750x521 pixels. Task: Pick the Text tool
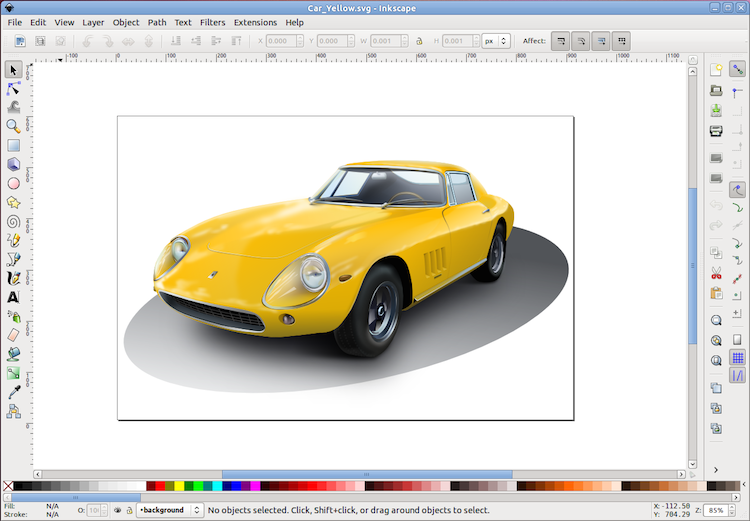pyautogui.click(x=13, y=297)
